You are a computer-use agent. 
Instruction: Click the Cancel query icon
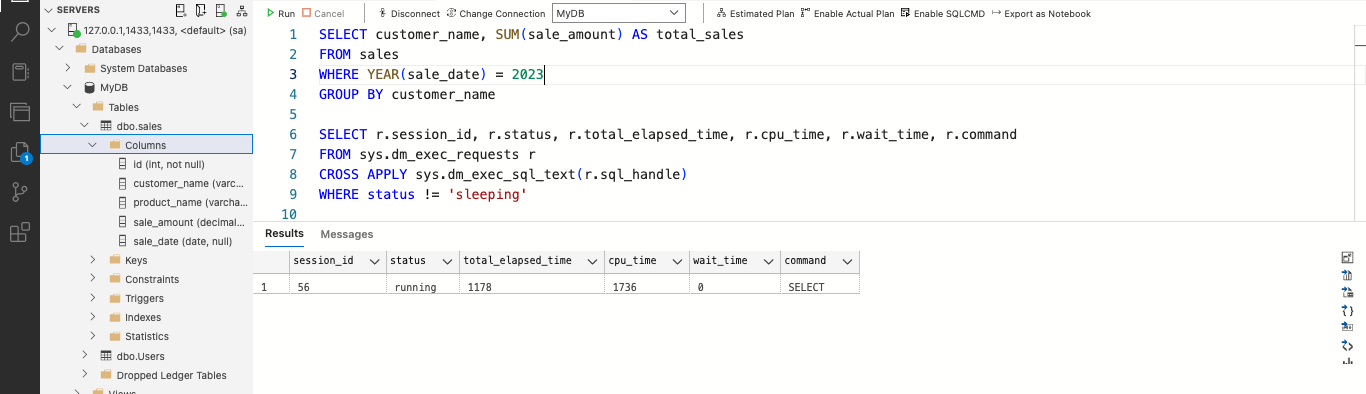[307, 14]
